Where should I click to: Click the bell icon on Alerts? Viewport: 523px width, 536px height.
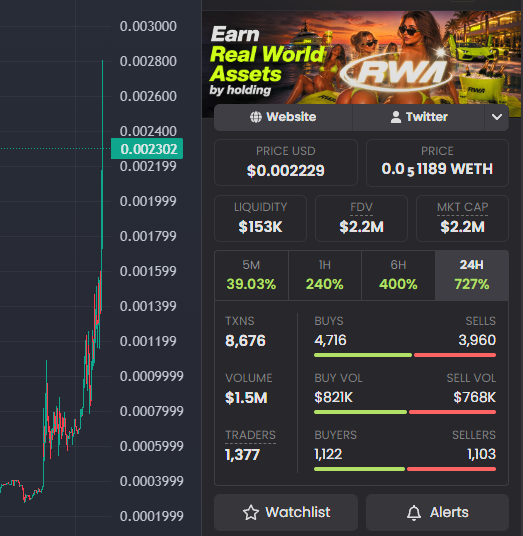pyautogui.click(x=414, y=513)
